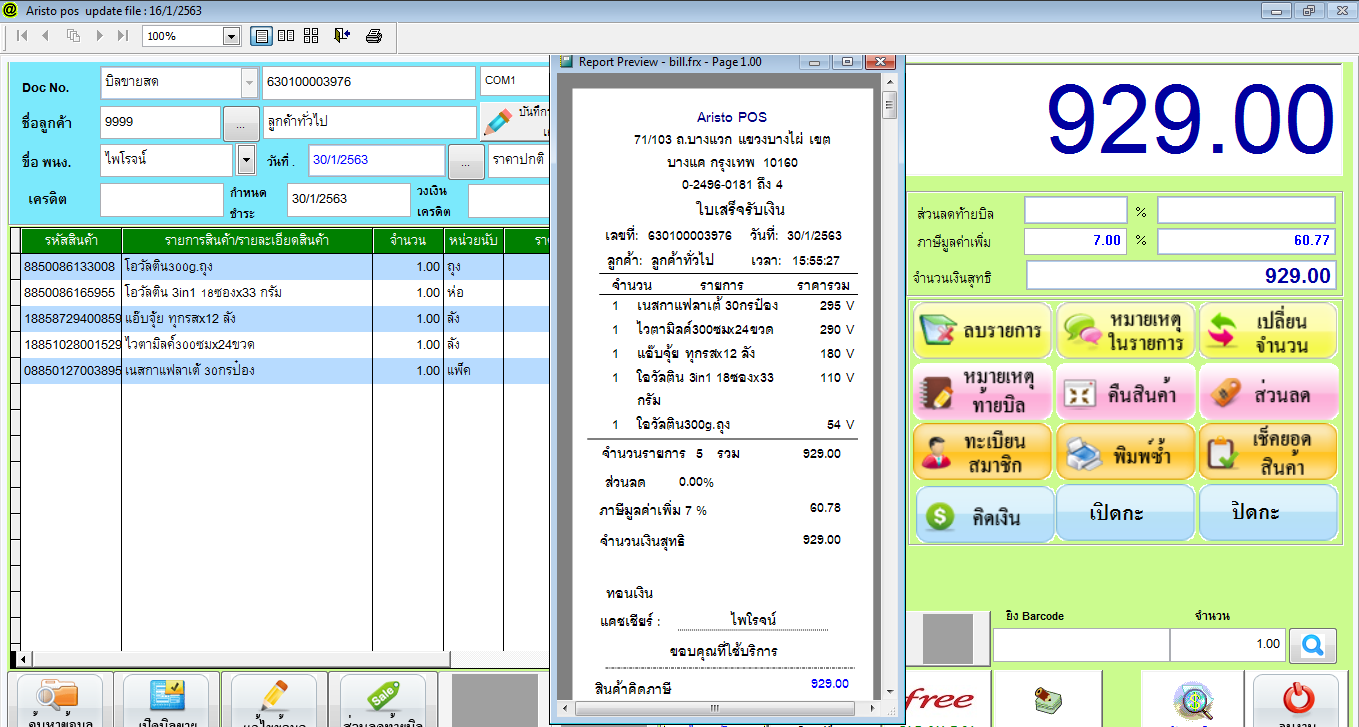Click the พิมพ์ซ้ำ reprint button

1125,452
